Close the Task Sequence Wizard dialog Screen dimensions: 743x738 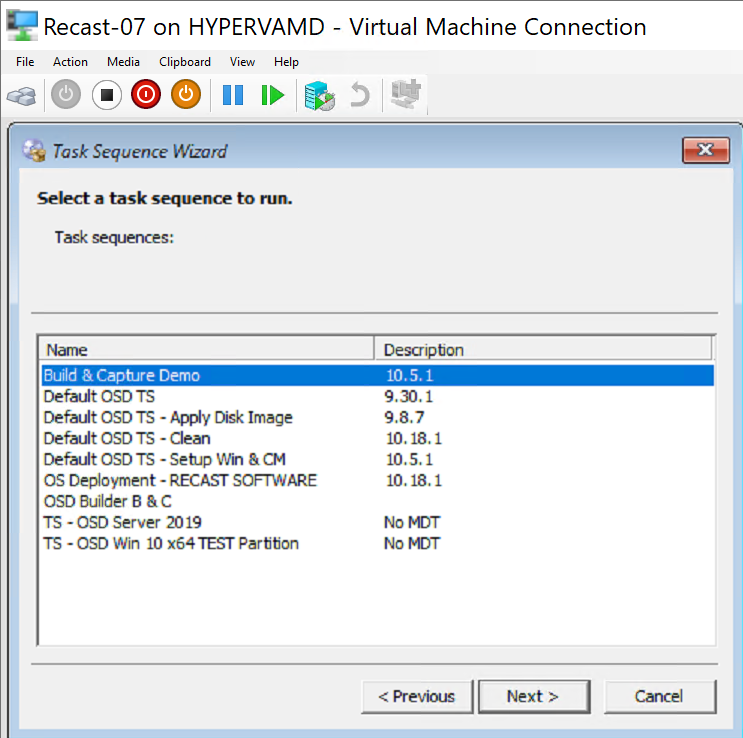705,151
